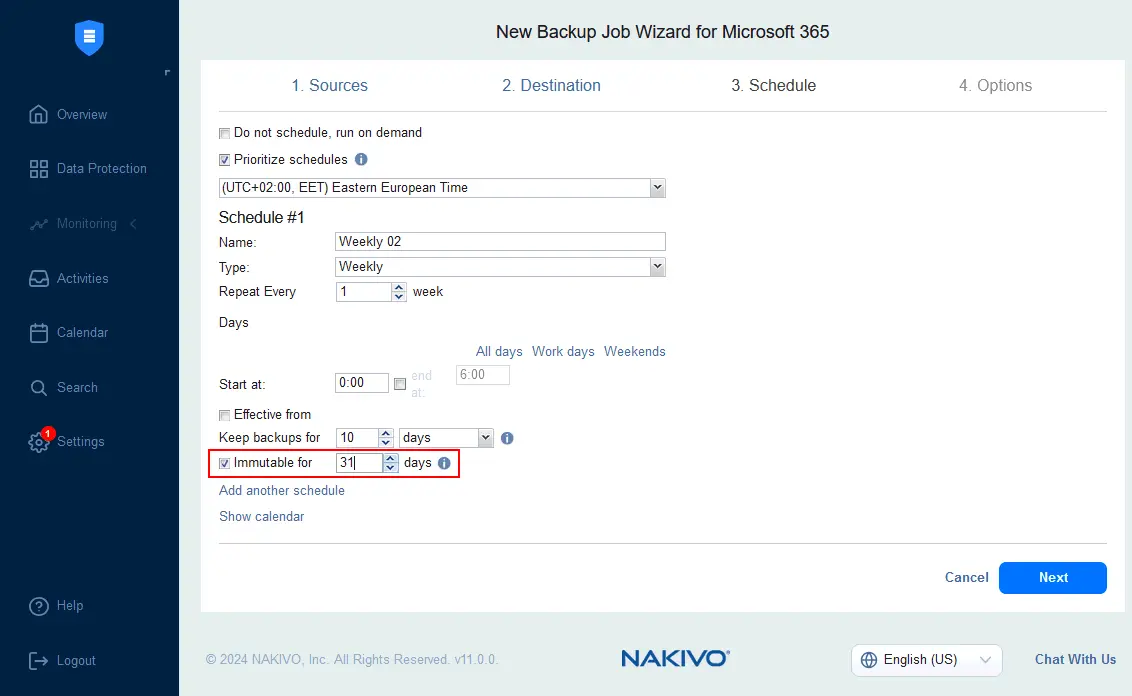Open the time zone dropdown
Screen dimensions: 1132x696
pos(657,188)
